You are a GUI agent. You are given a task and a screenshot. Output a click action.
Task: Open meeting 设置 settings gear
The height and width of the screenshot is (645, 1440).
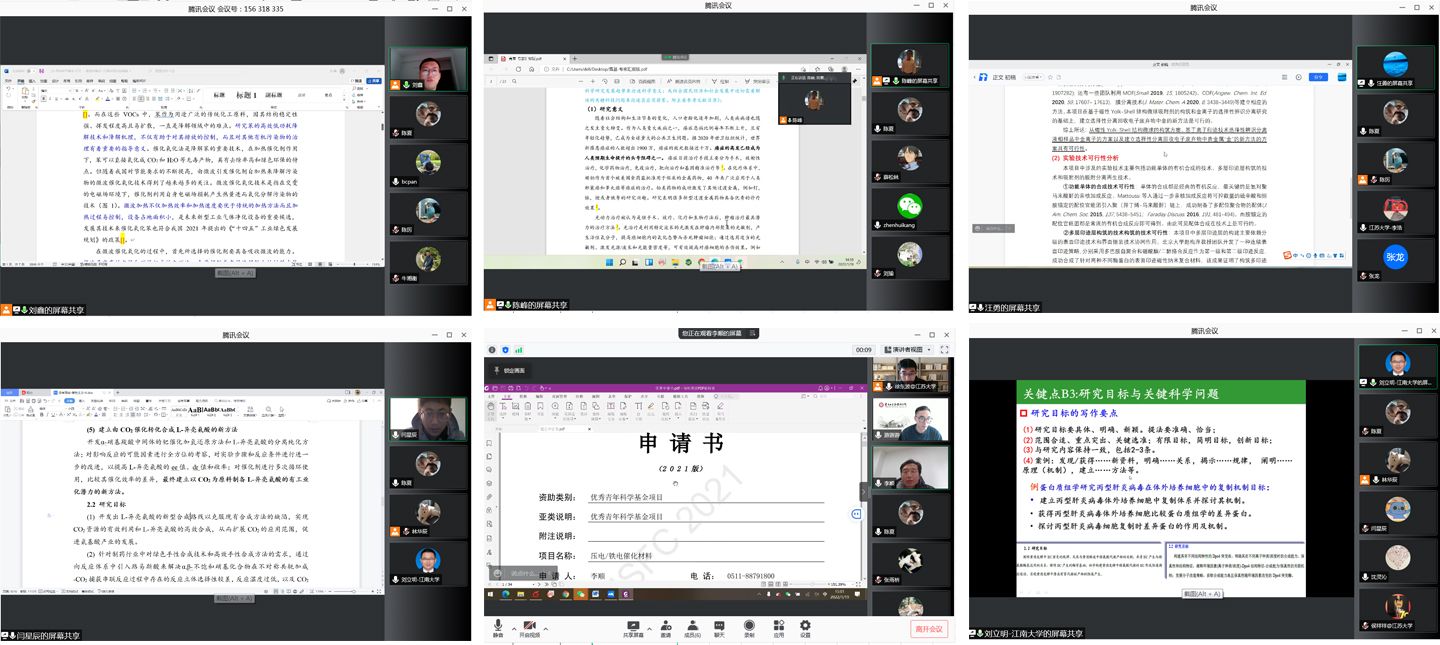point(805,625)
